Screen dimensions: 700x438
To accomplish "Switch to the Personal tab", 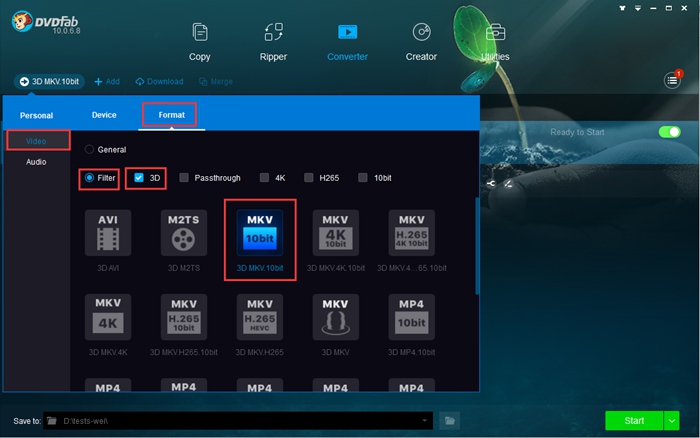I will point(36,115).
